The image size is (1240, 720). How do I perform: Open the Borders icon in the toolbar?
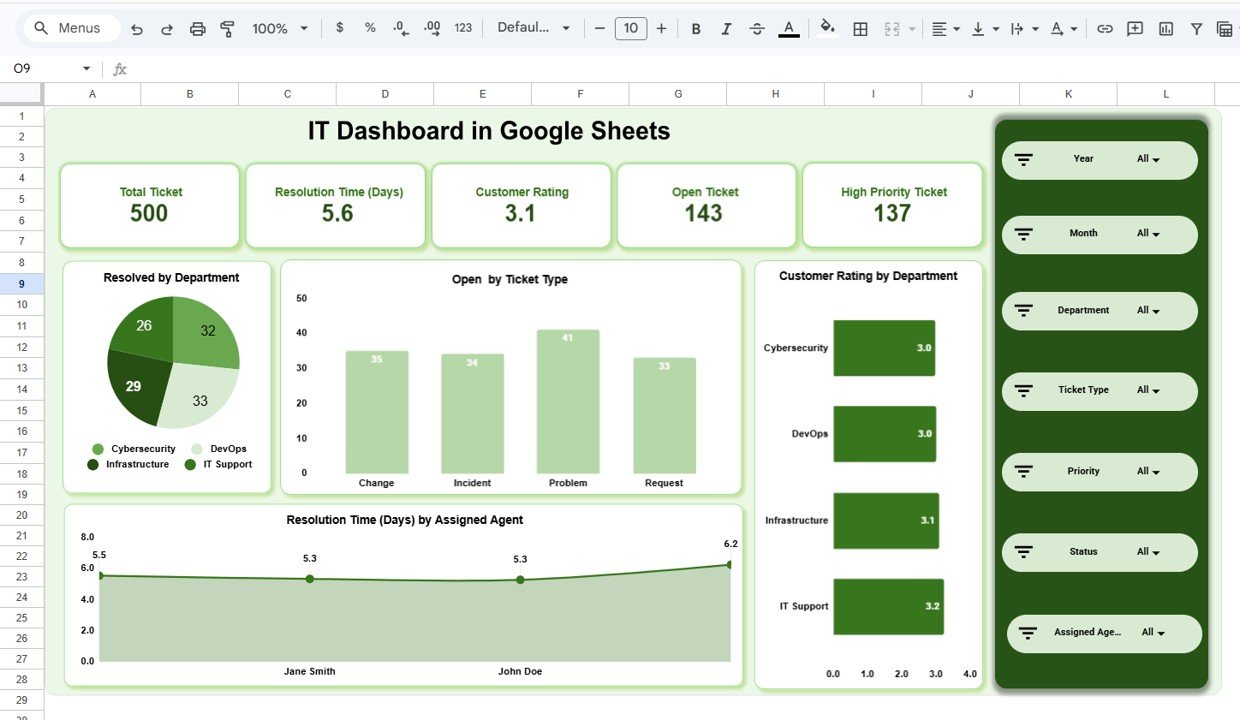[859, 28]
